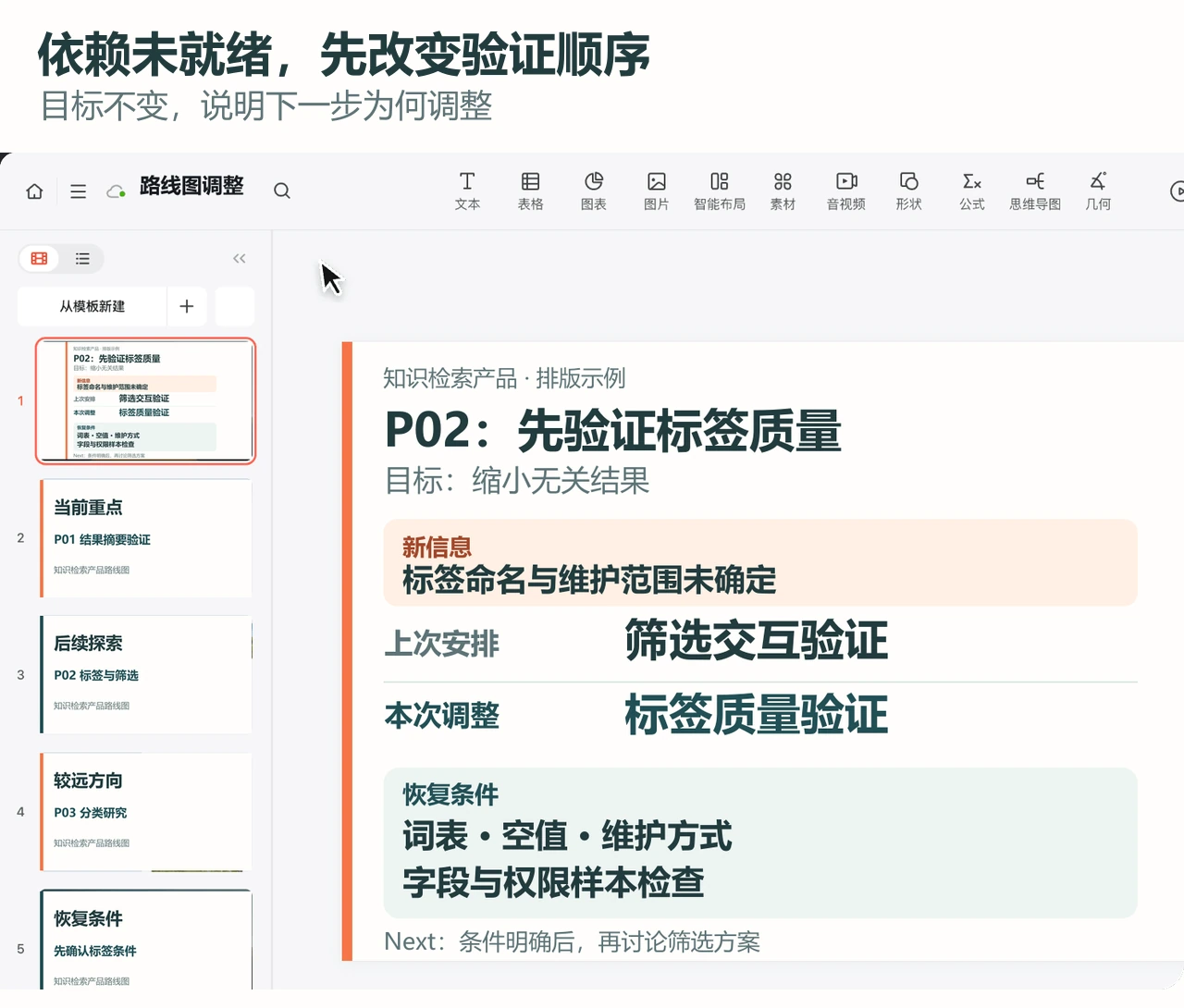Click 从模板新建 button

click(x=92, y=306)
